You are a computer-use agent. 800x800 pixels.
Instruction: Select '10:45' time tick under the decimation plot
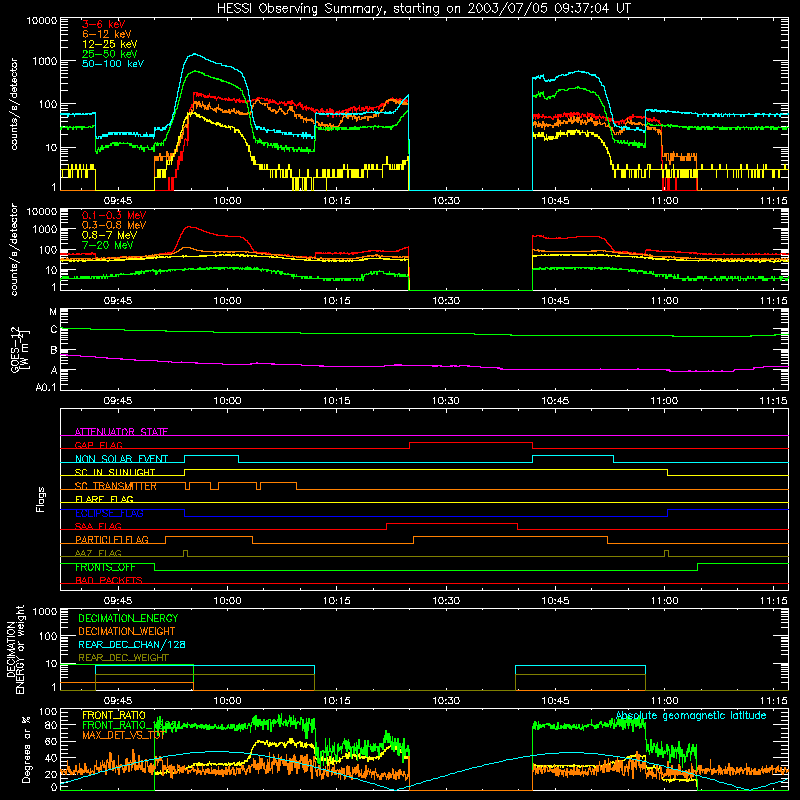point(555,701)
